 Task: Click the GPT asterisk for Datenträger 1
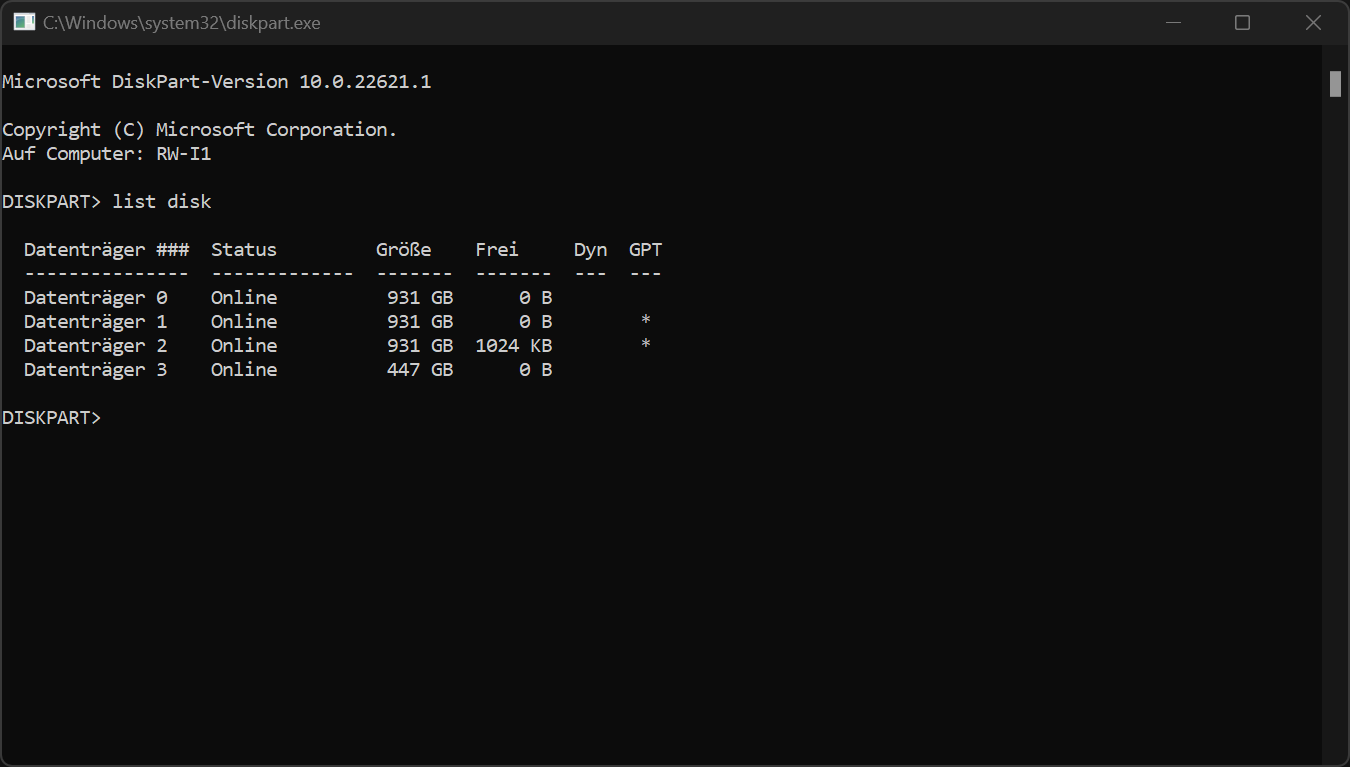tap(646, 320)
